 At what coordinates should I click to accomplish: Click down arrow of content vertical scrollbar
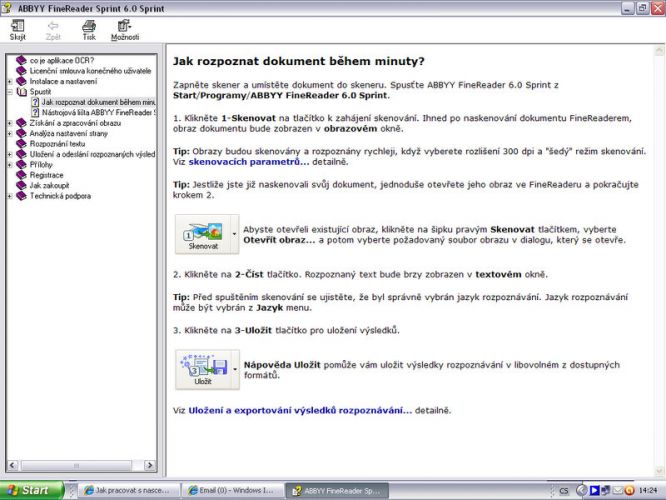tap(659, 471)
